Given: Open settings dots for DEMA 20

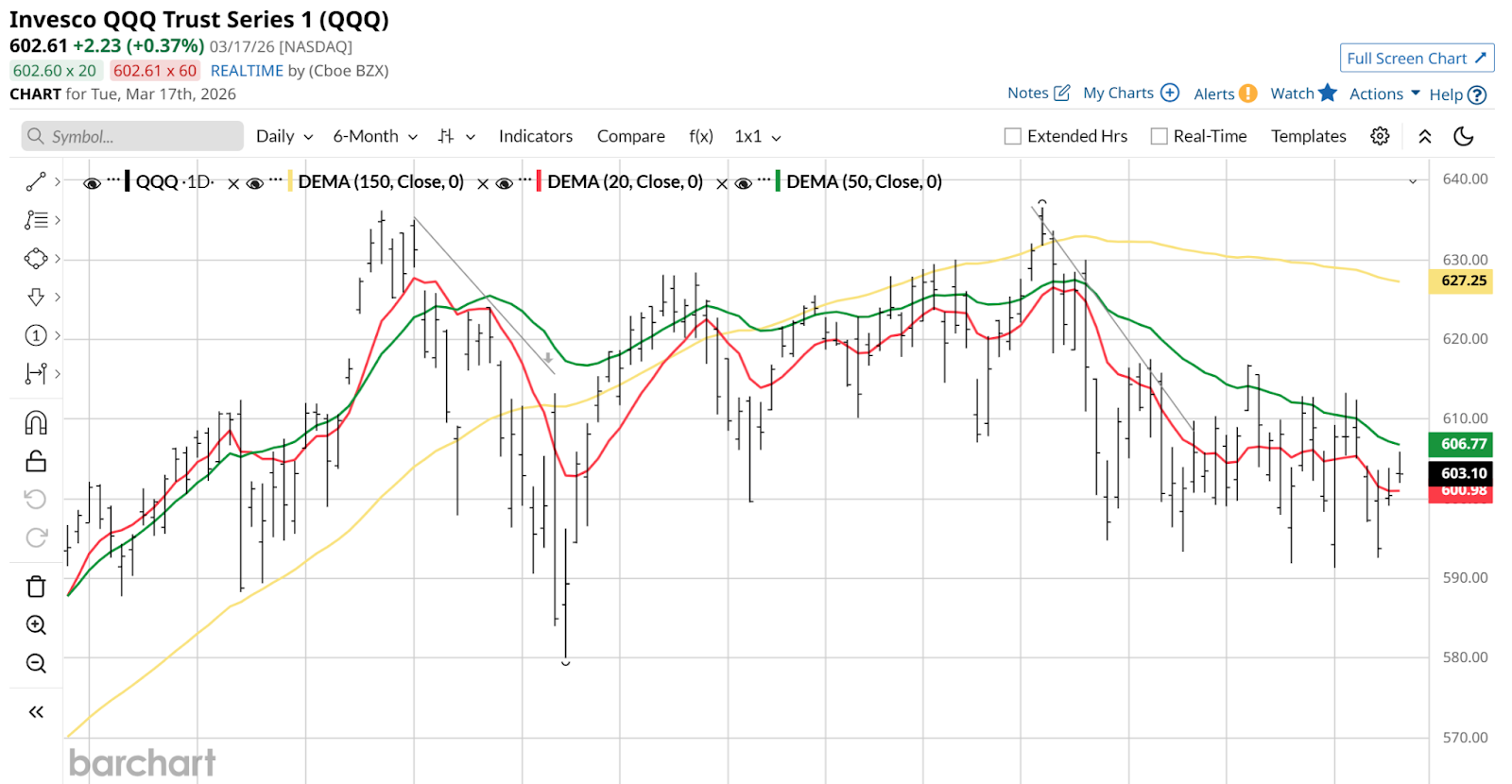Looking at the screenshot, I should 525,179.
